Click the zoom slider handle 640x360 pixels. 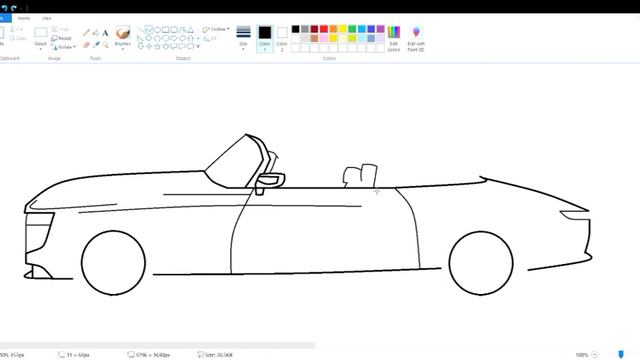[621, 354]
